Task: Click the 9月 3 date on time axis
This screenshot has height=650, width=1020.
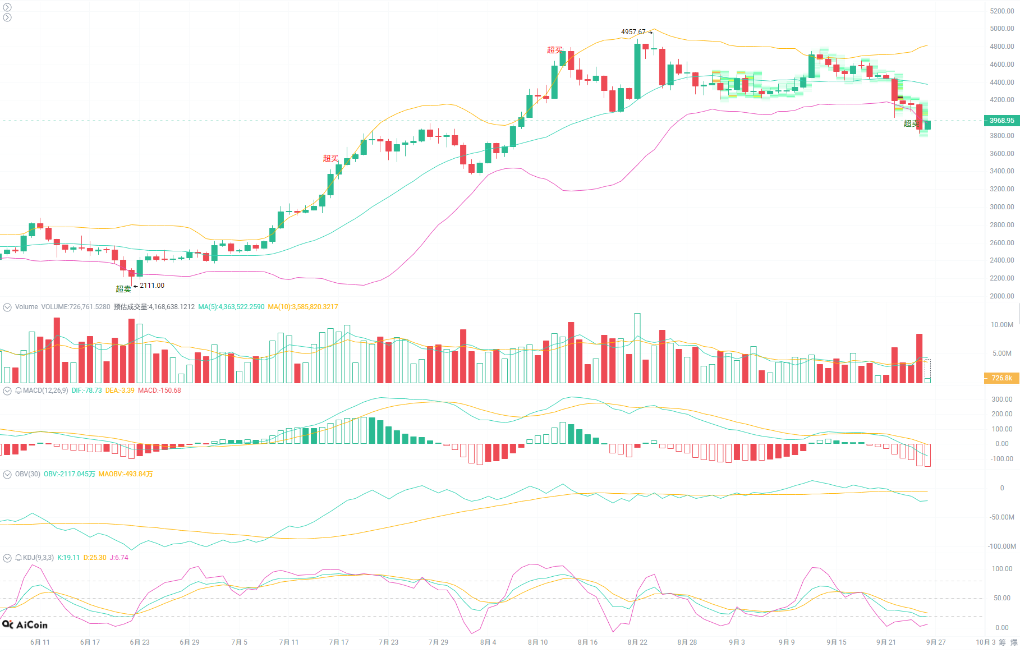Action: (737, 642)
